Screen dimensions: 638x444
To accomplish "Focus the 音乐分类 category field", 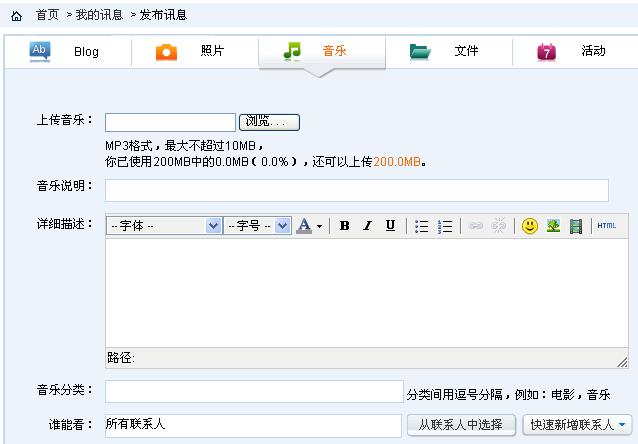I will [x=254, y=392].
